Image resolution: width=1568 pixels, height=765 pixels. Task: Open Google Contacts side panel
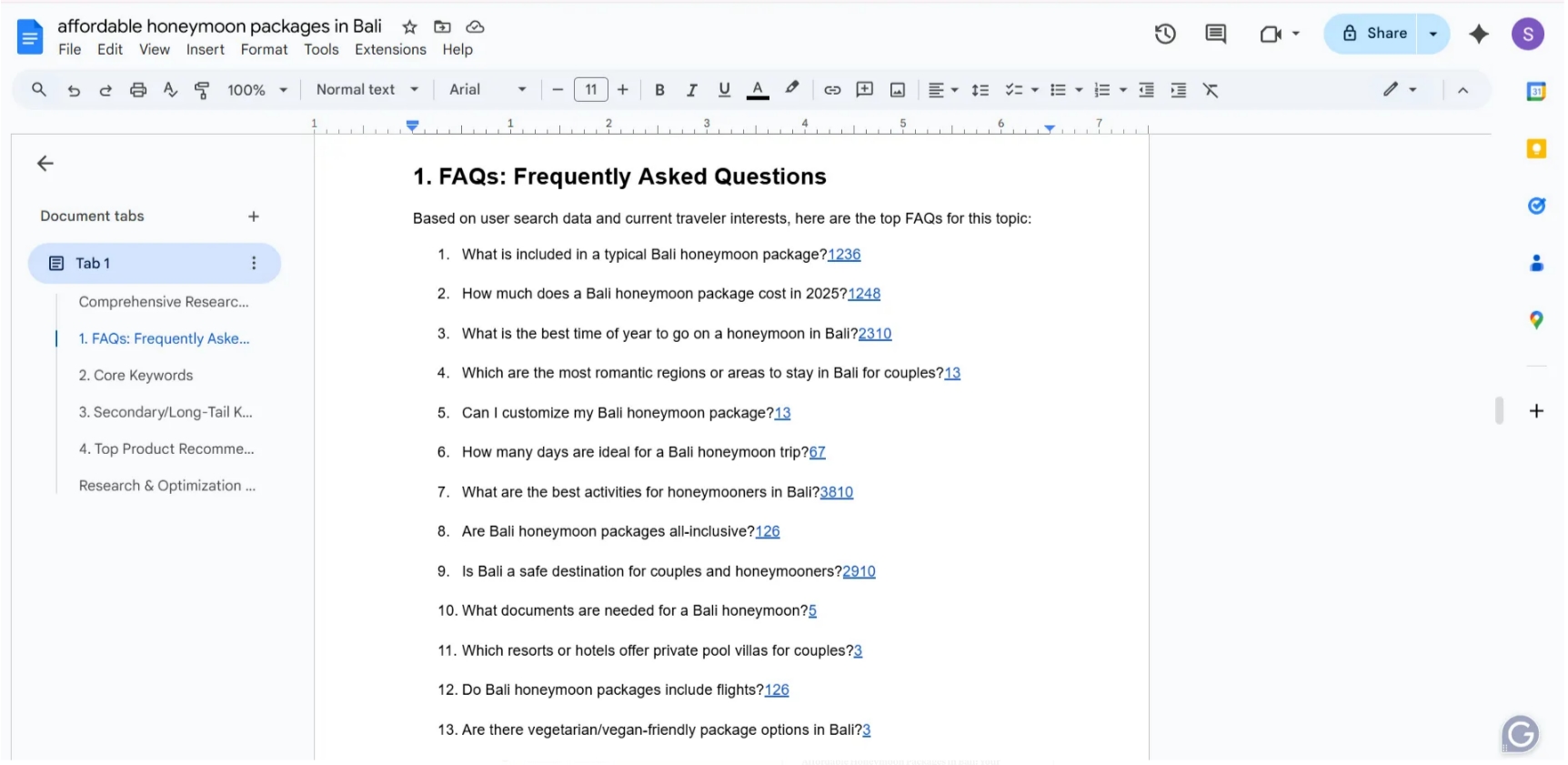coord(1536,263)
